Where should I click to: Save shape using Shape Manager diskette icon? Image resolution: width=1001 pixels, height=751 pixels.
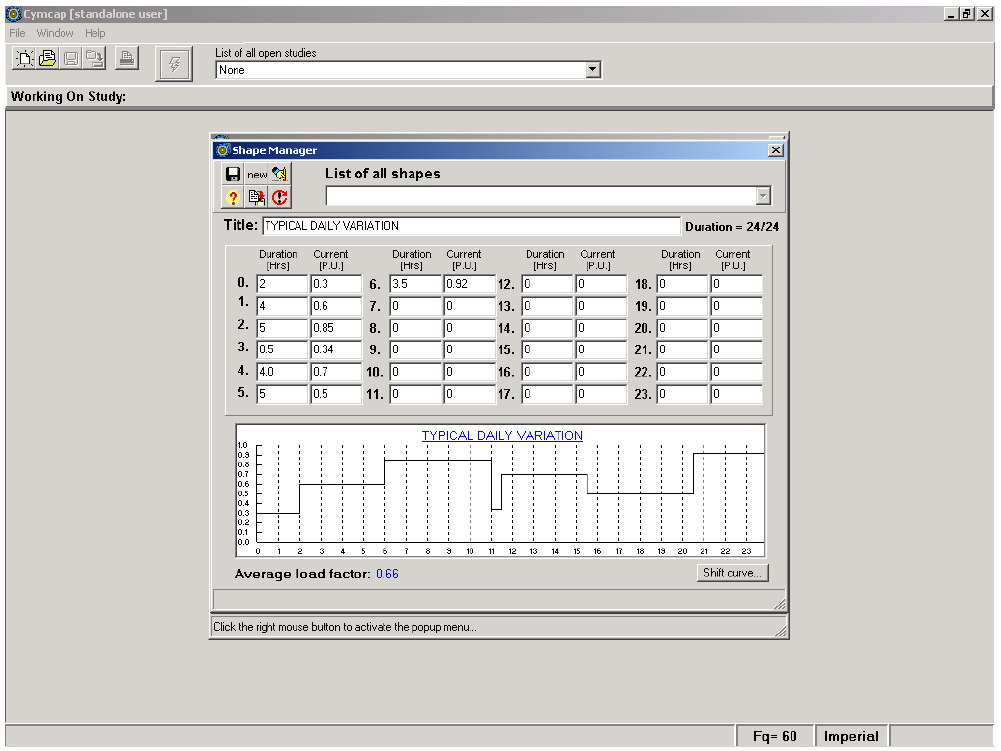coord(233,174)
